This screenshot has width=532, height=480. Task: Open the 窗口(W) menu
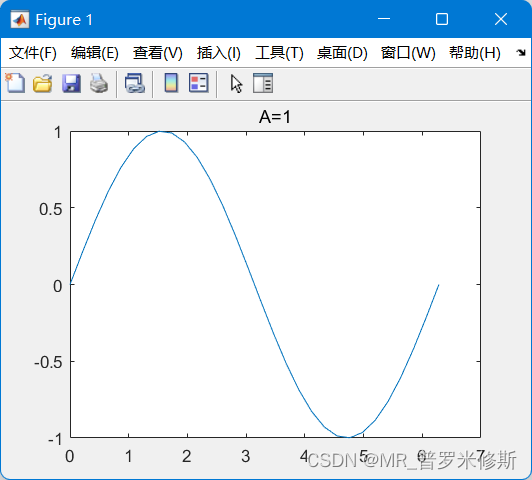pyautogui.click(x=408, y=53)
